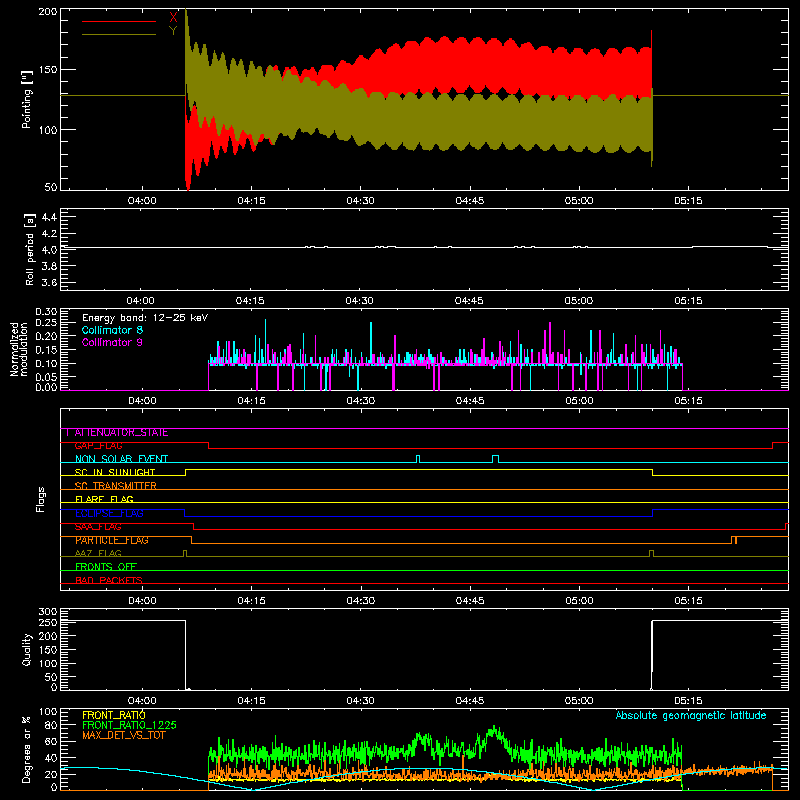Click the 'Degrees or %' axis title
800x800 pixels.
[27, 749]
